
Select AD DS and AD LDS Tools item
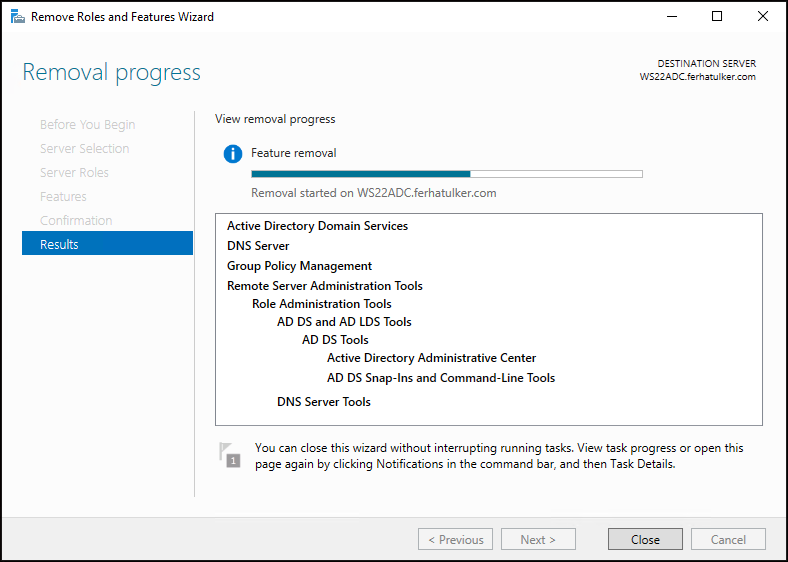(x=344, y=322)
